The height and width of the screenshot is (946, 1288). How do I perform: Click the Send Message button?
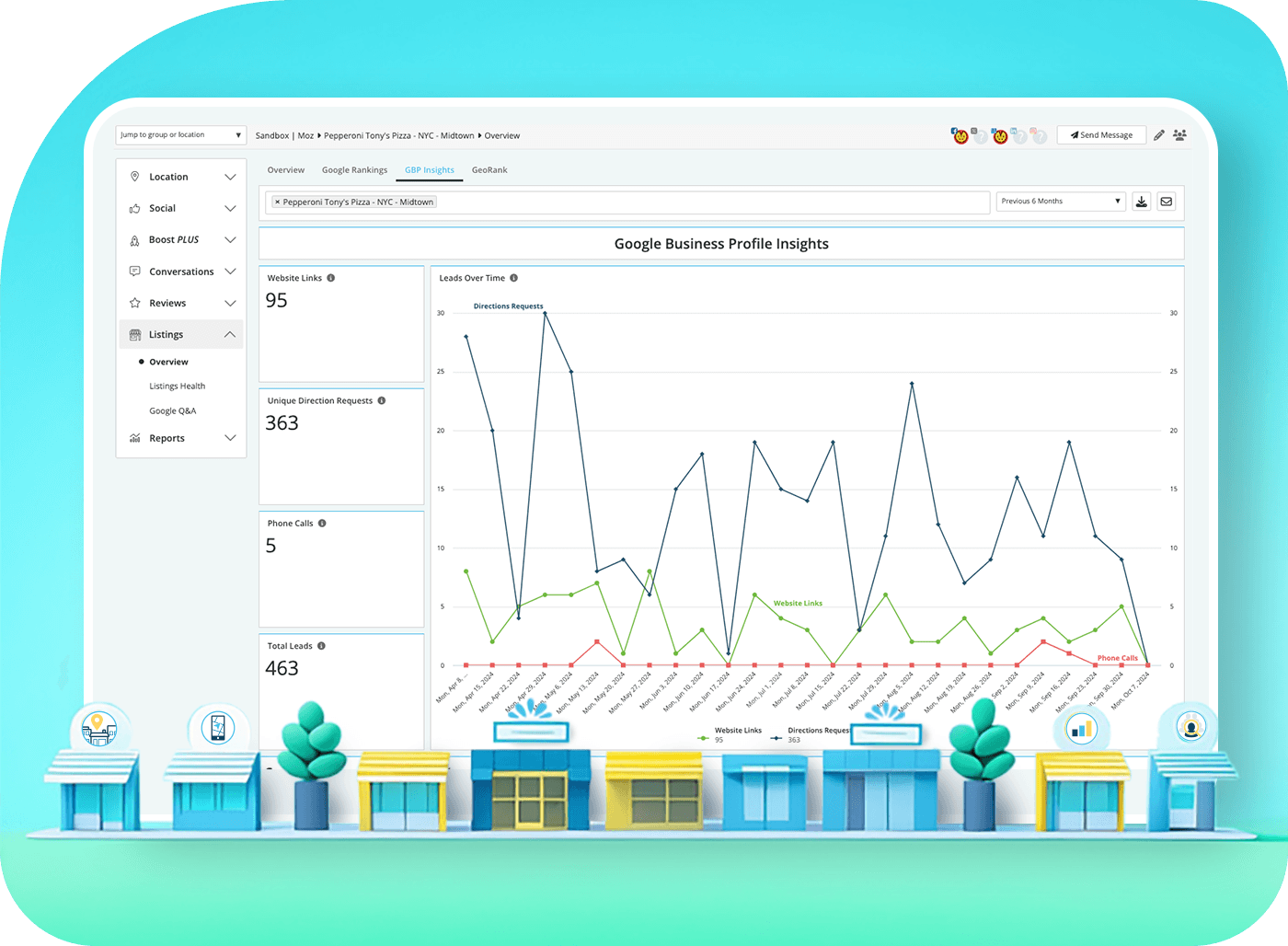(1101, 135)
